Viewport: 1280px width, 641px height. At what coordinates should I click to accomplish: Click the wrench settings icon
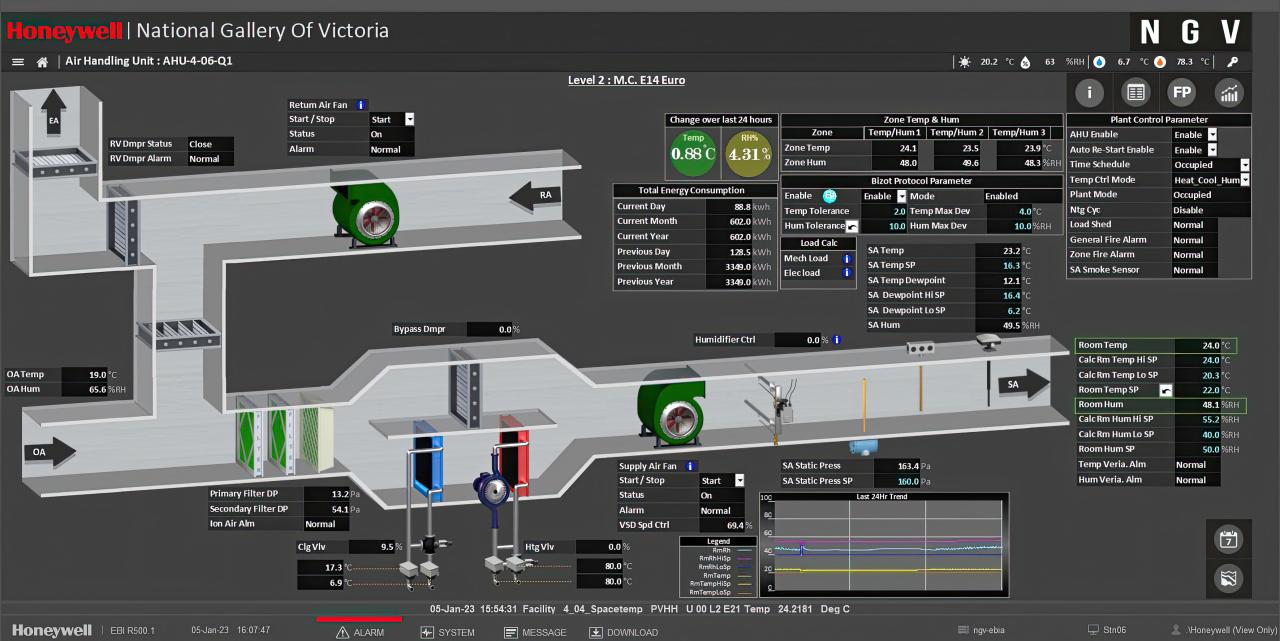coord(1233,62)
